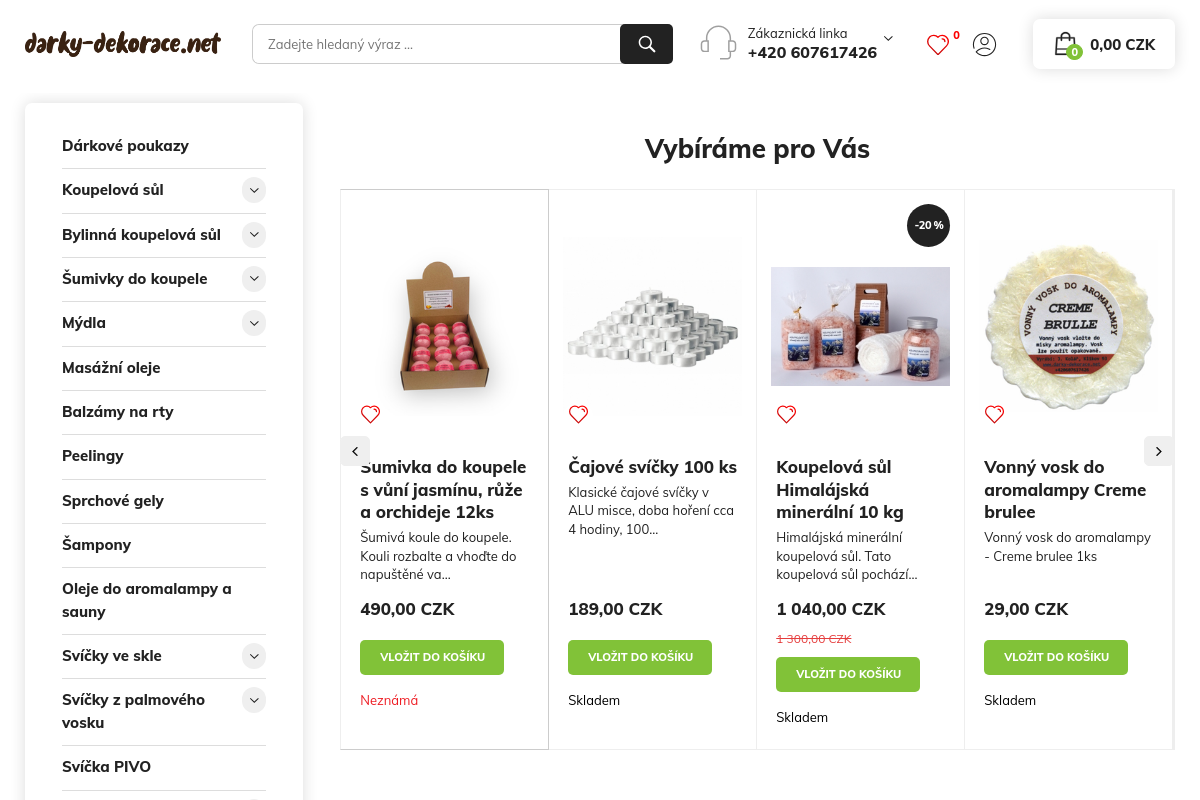Open Zákaznická linka dropdown arrow
This screenshot has height=800, width=1200.
tap(888, 38)
